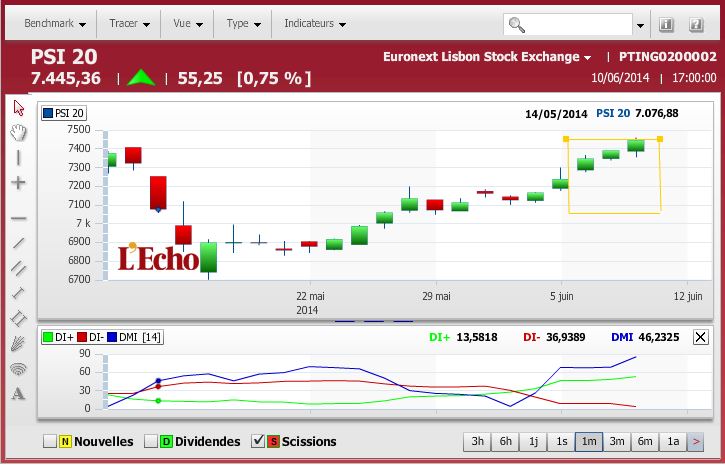
Task: Click the green up arrow indicator
Action: coord(141,78)
